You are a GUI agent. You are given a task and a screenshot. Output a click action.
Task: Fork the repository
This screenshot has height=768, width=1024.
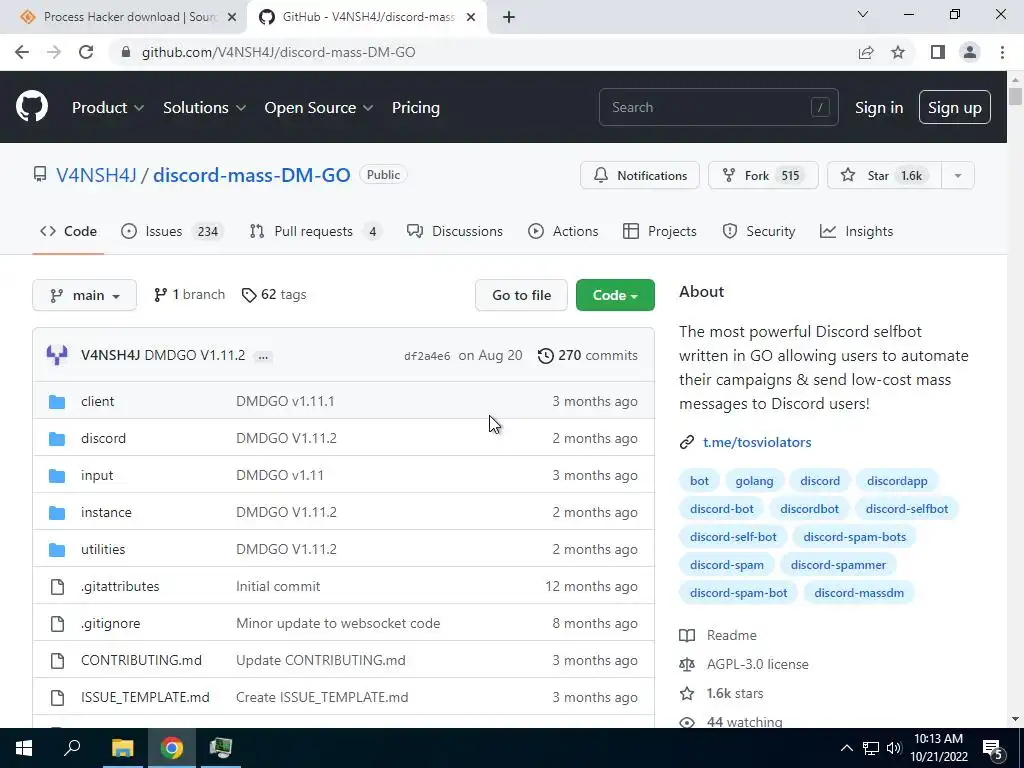pos(763,175)
